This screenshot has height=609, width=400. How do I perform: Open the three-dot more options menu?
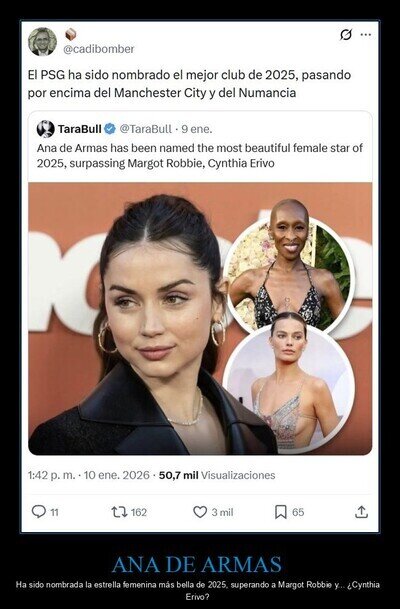coord(365,35)
